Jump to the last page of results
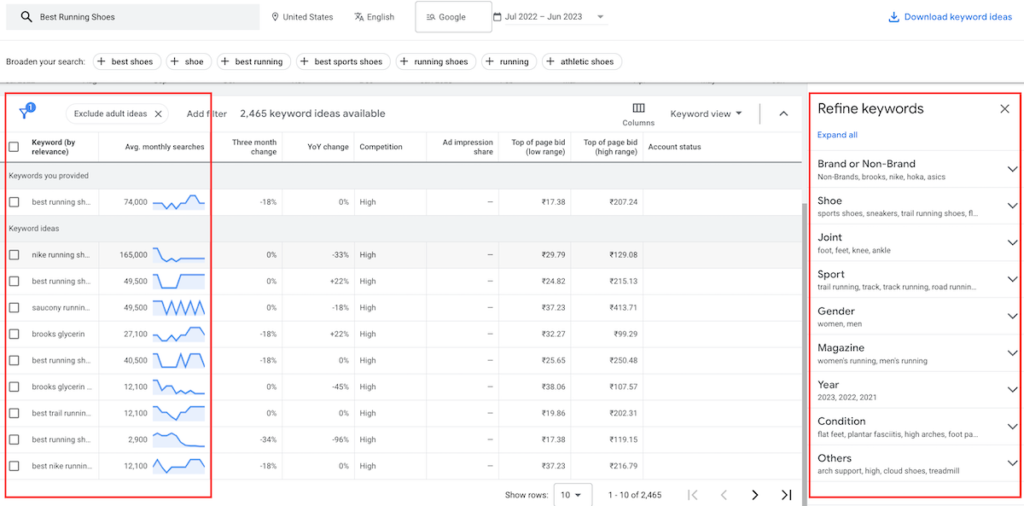 click(786, 495)
